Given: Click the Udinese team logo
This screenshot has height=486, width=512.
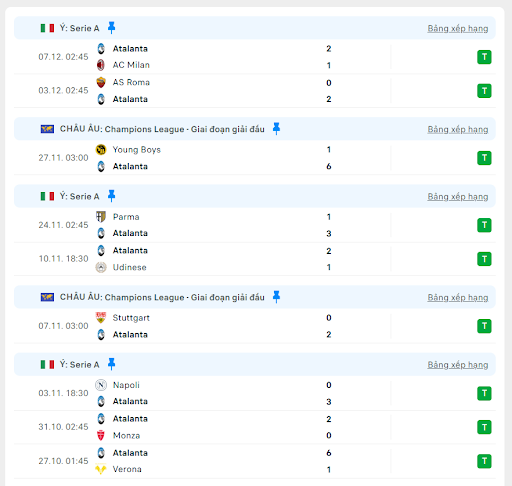Looking at the screenshot, I should click(101, 267).
